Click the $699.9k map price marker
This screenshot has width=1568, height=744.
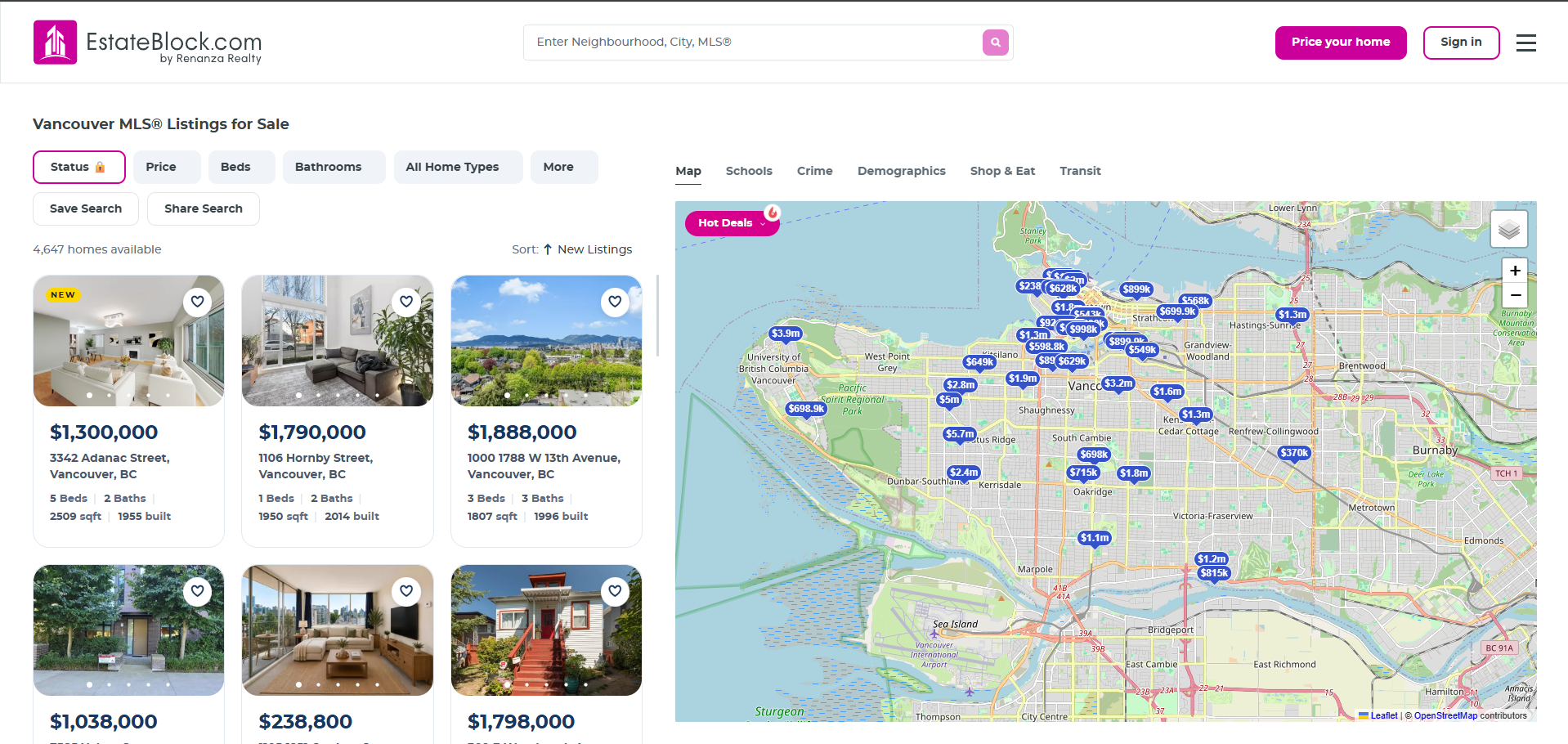pyautogui.click(x=1177, y=311)
